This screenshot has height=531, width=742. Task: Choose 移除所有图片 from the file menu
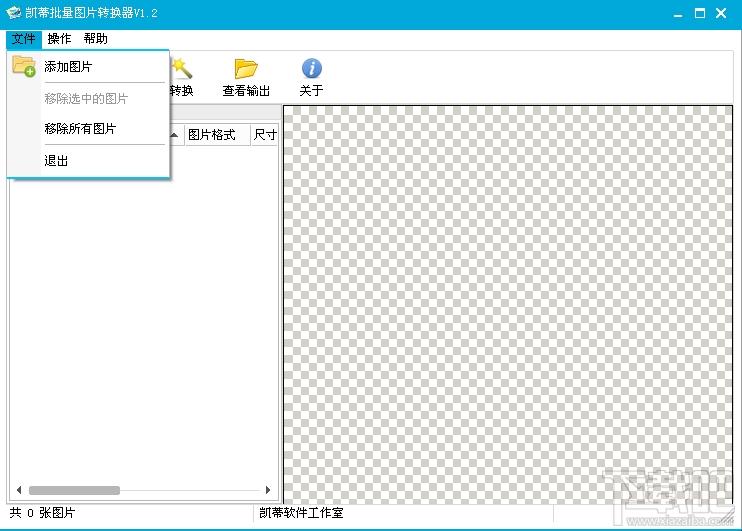pyautogui.click(x=80, y=129)
